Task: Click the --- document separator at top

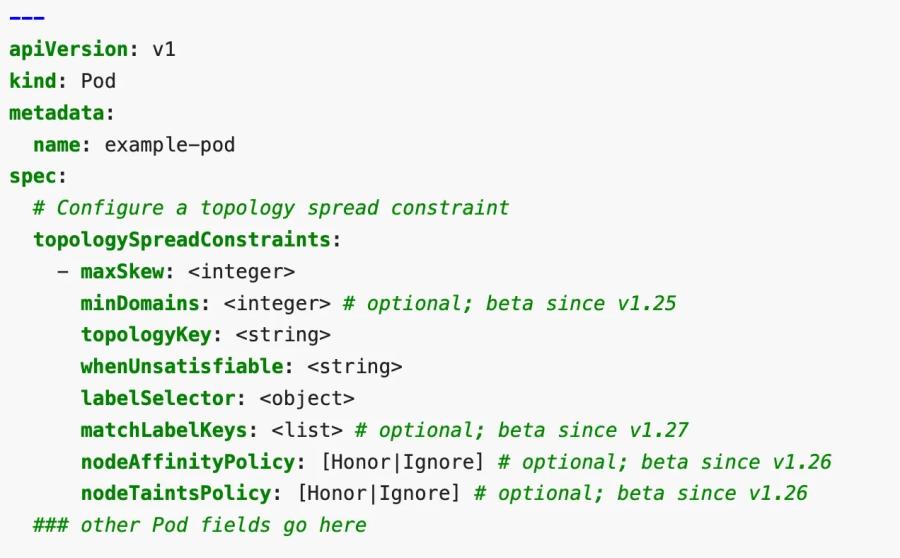Action: [x=28, y=17]
